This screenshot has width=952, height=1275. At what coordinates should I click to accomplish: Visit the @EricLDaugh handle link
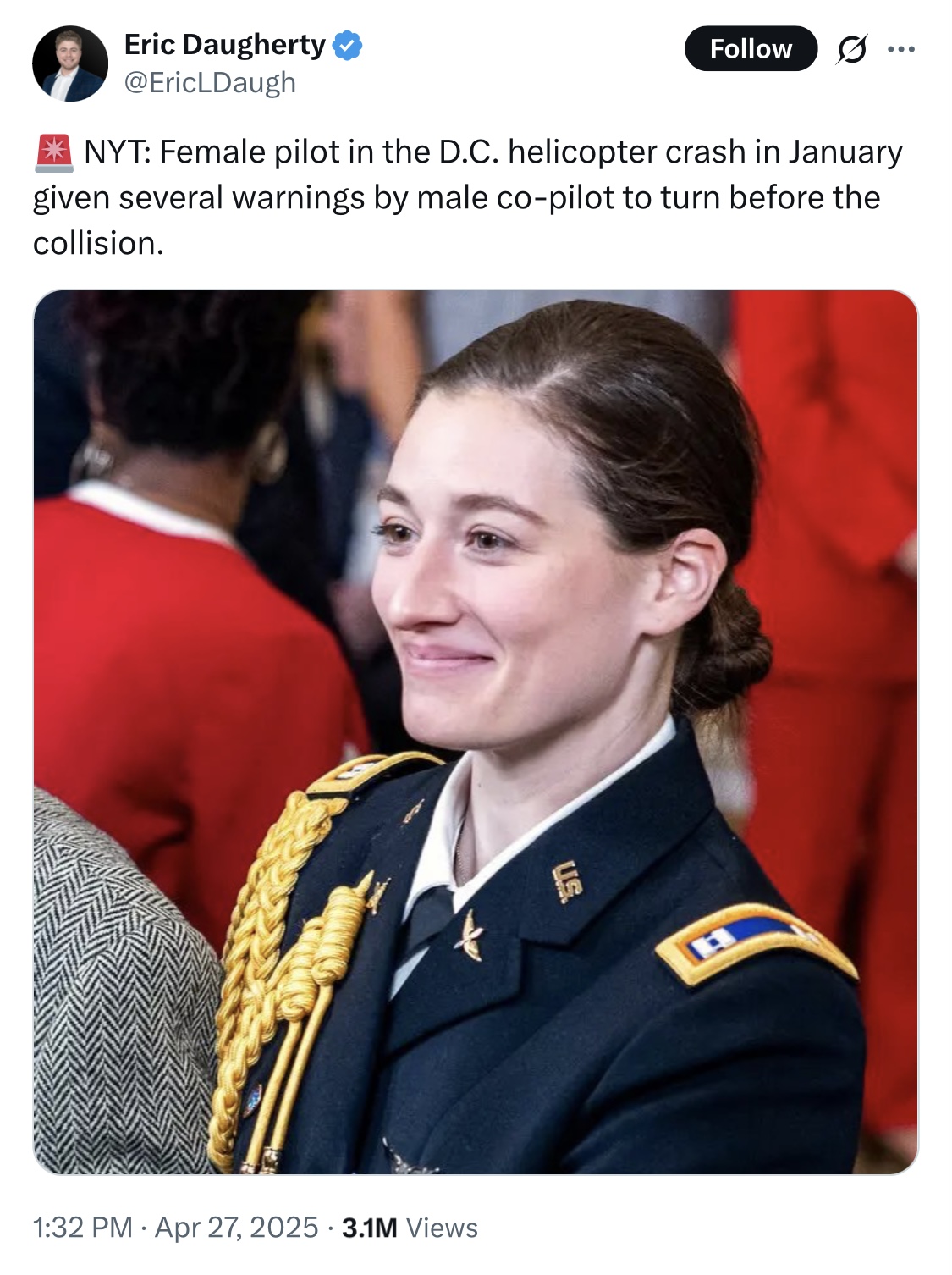[x=210, y=83]
